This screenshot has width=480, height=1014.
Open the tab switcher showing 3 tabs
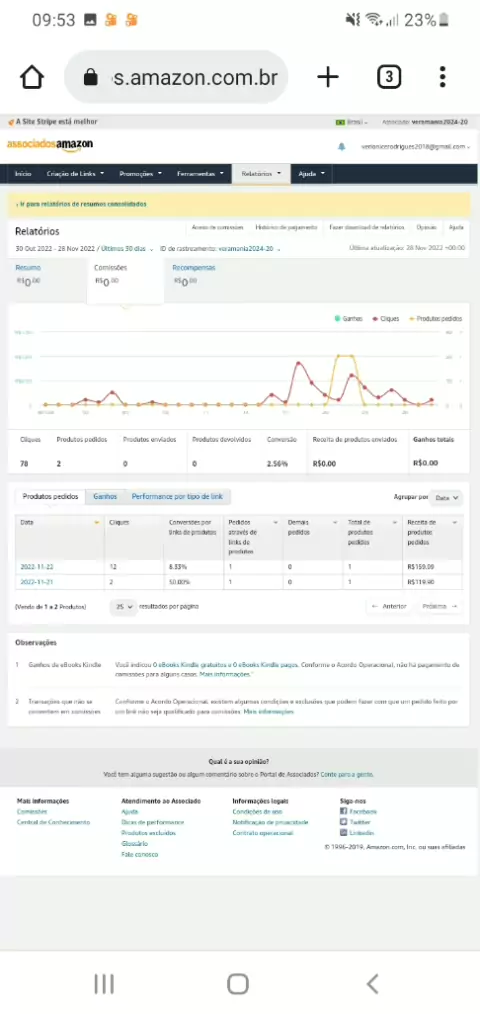(x=389, y=78)
